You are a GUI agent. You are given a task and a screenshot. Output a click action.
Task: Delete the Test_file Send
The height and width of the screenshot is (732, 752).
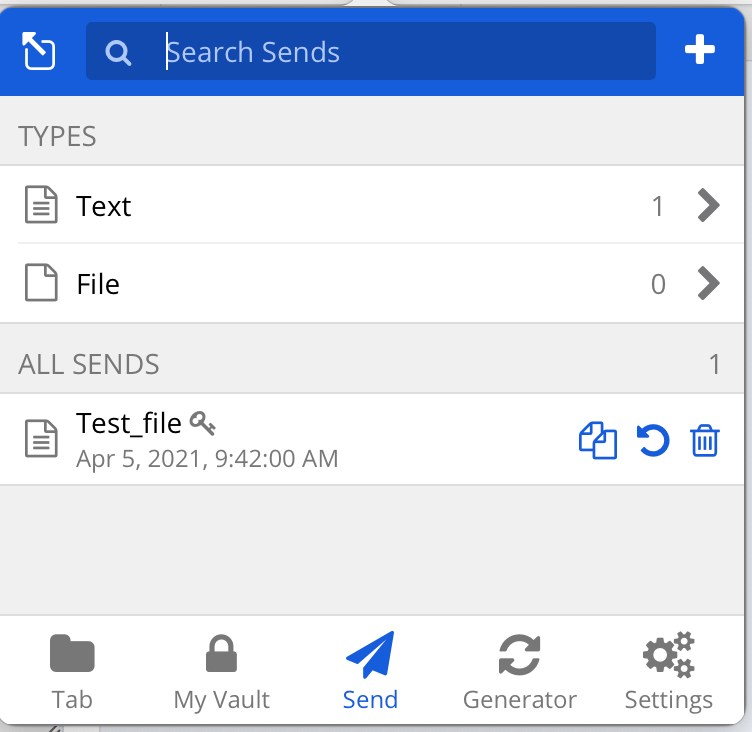[x=705, y=440]
